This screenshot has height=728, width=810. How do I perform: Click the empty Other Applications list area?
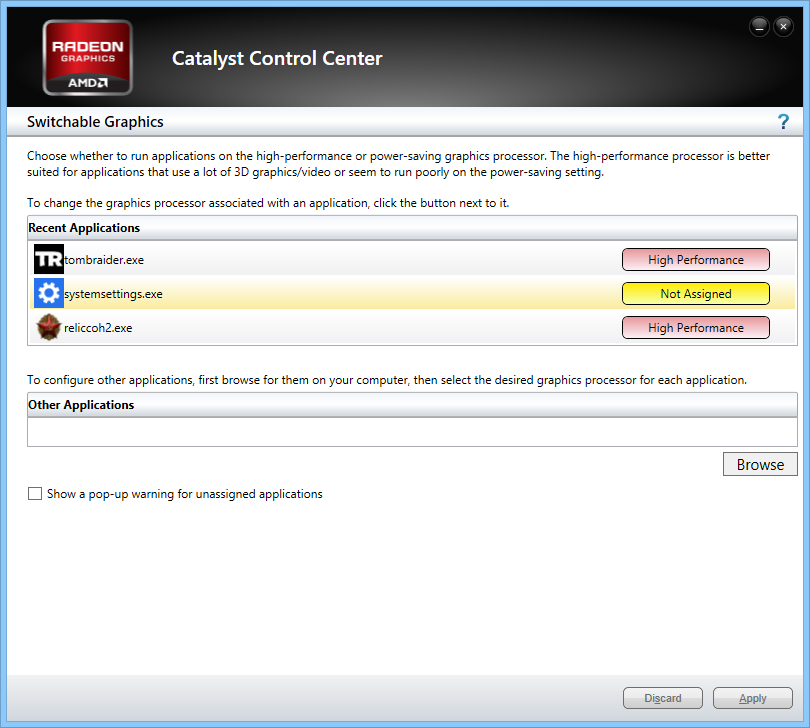coord(412,431)
